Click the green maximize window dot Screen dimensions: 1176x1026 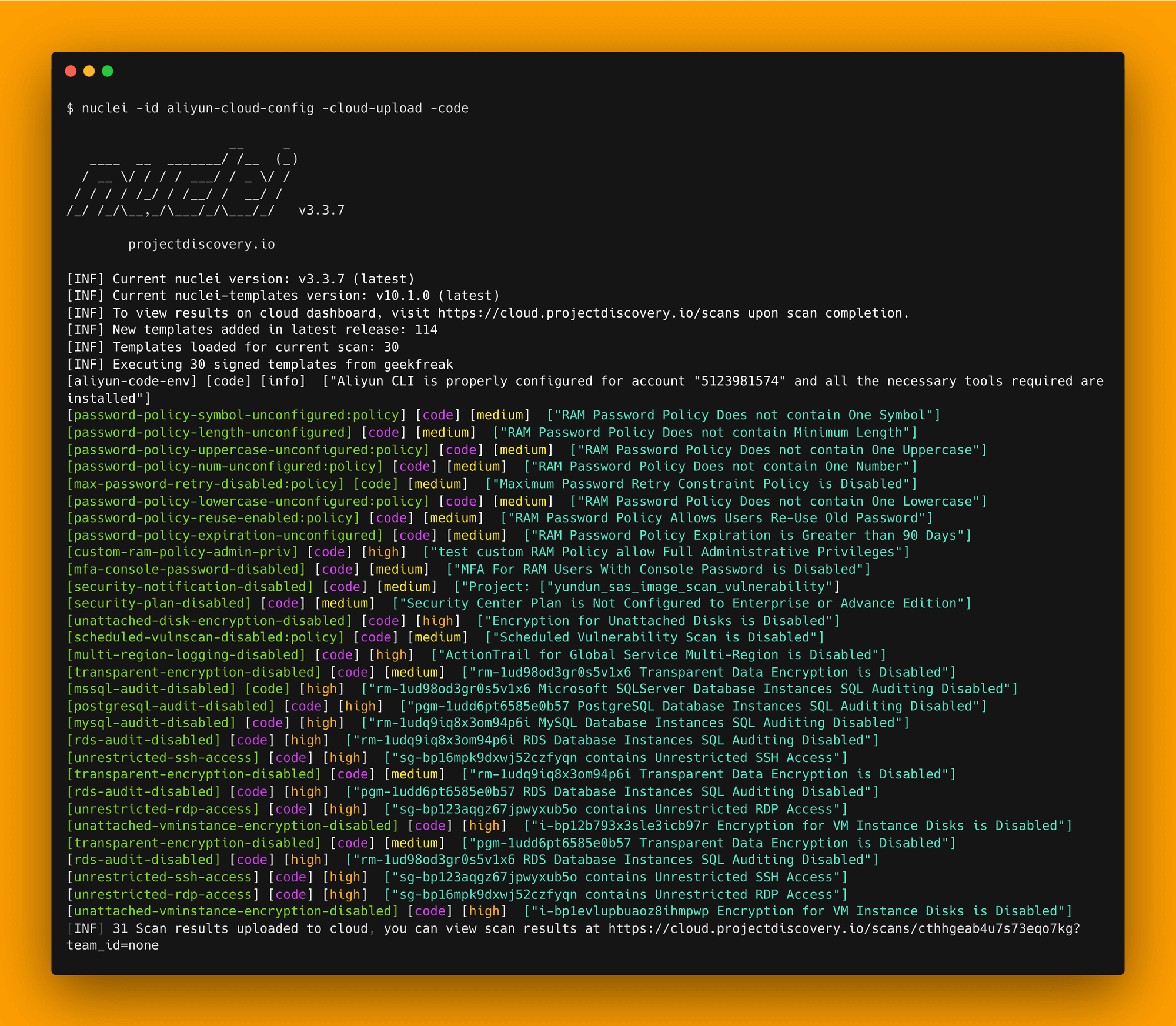point(108,71)
